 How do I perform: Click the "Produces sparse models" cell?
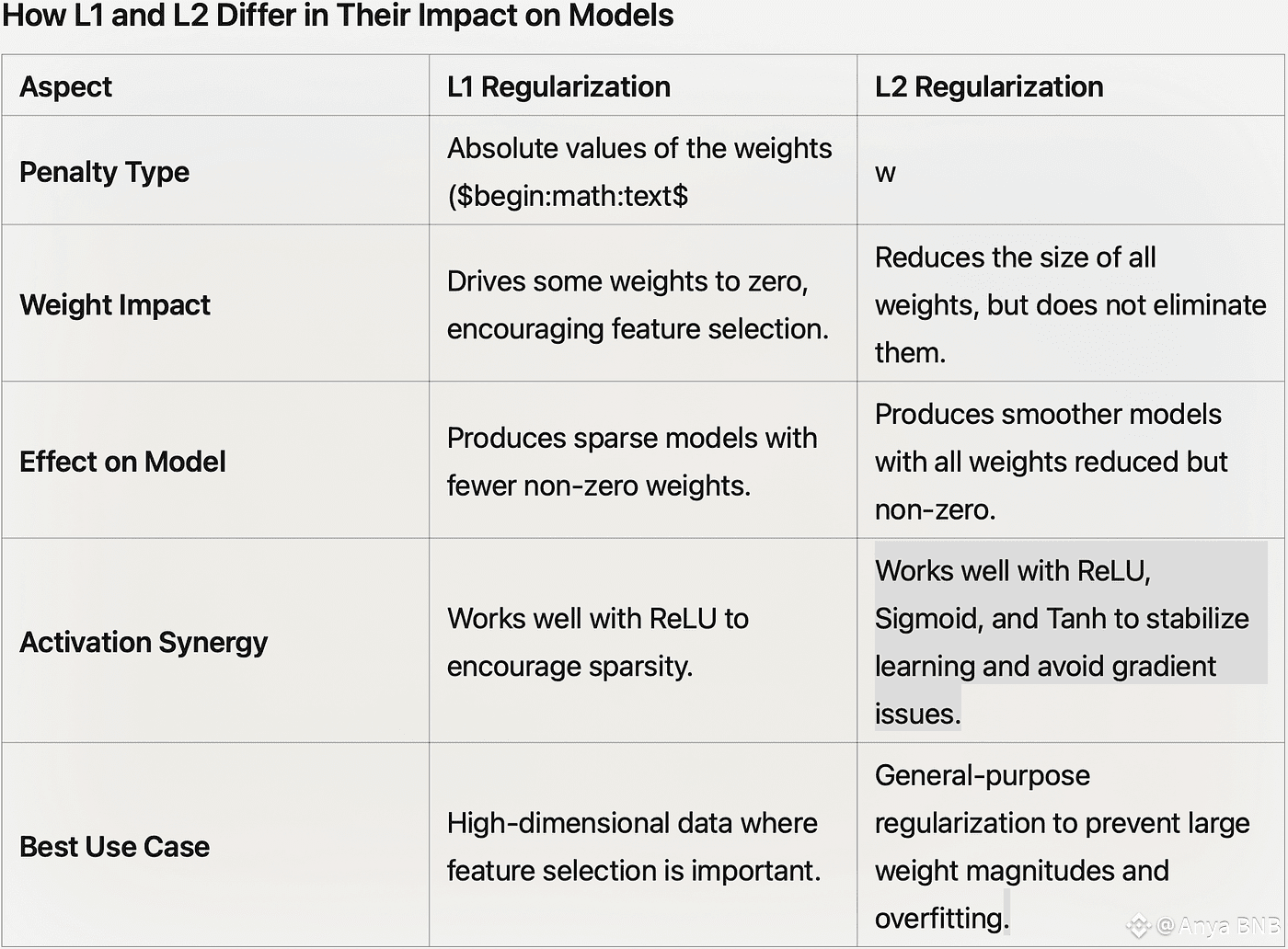tap(632, 461)
